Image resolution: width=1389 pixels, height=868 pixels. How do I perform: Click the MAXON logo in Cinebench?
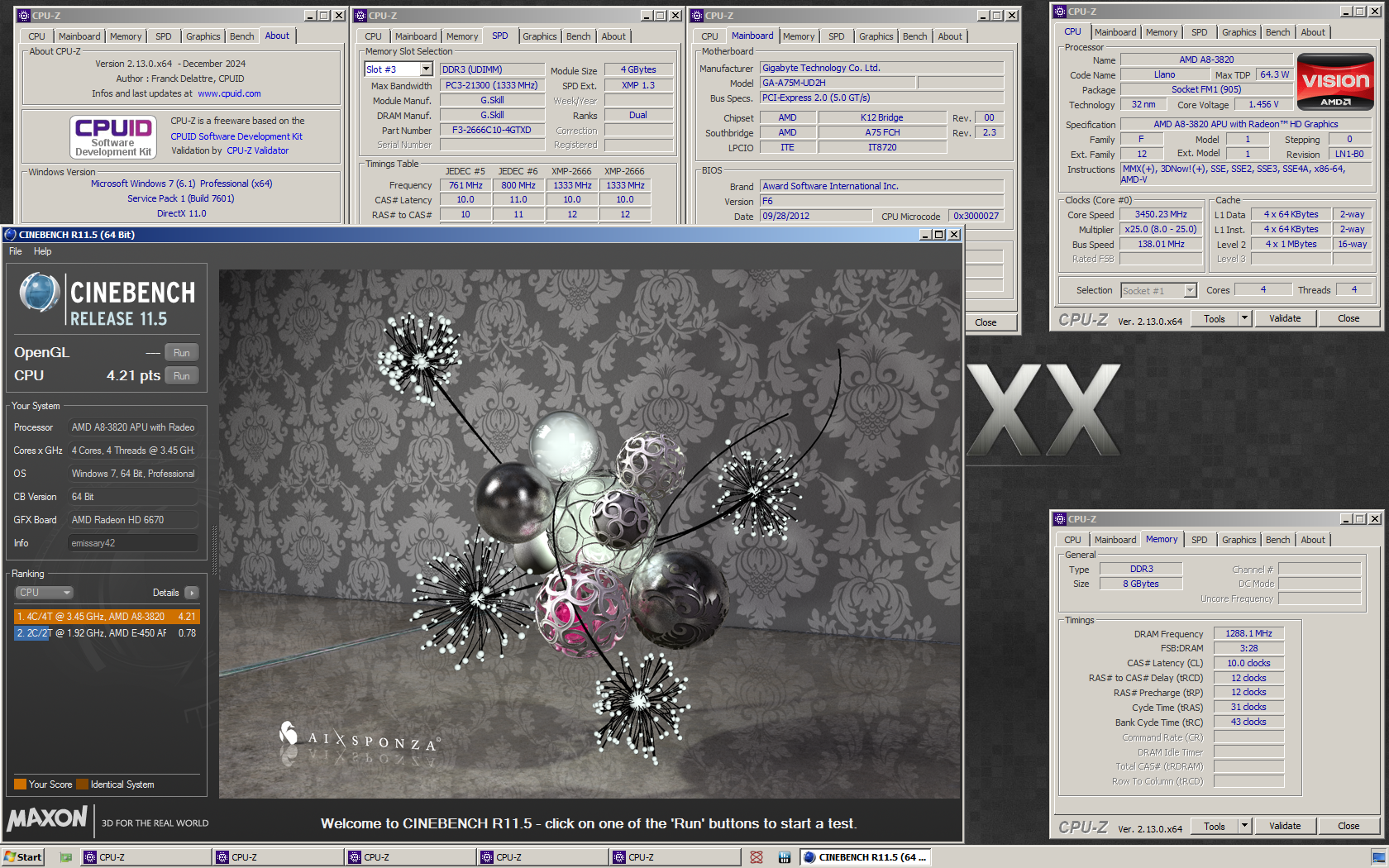pyautogui.click(x=47, y=818)
